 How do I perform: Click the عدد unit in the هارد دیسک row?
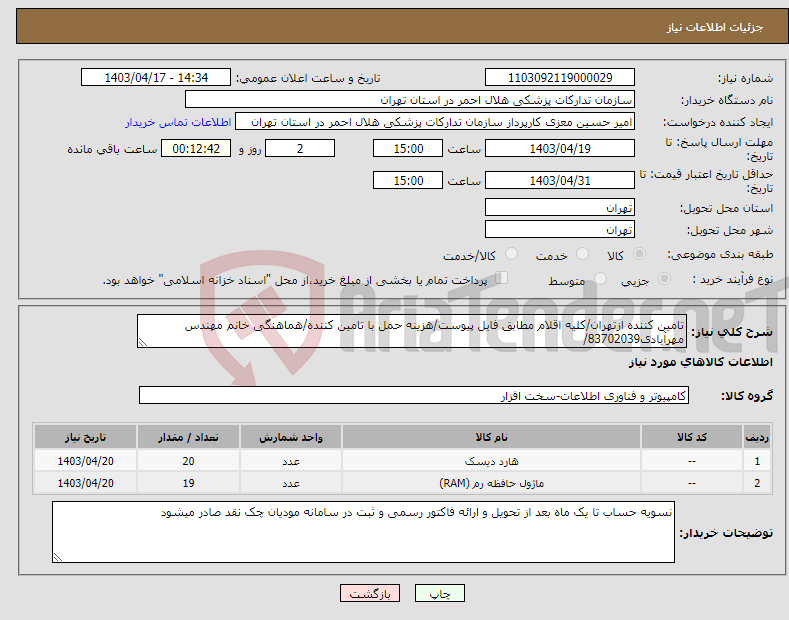[x=291, y=461]
